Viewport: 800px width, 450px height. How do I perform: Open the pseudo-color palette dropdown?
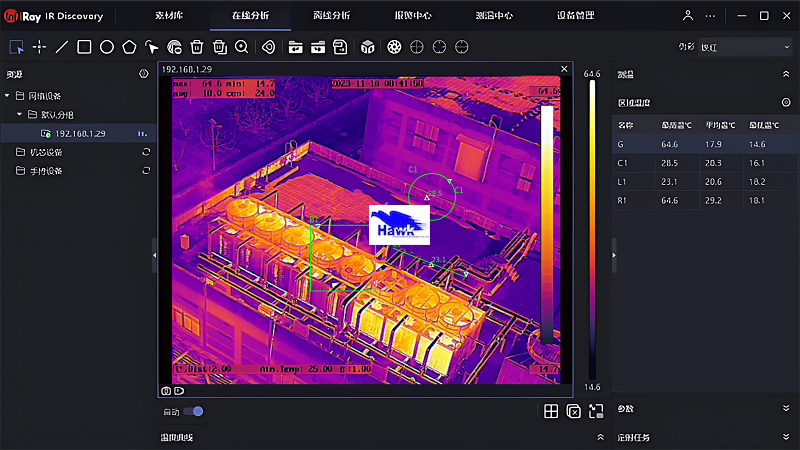coord(746,47)
